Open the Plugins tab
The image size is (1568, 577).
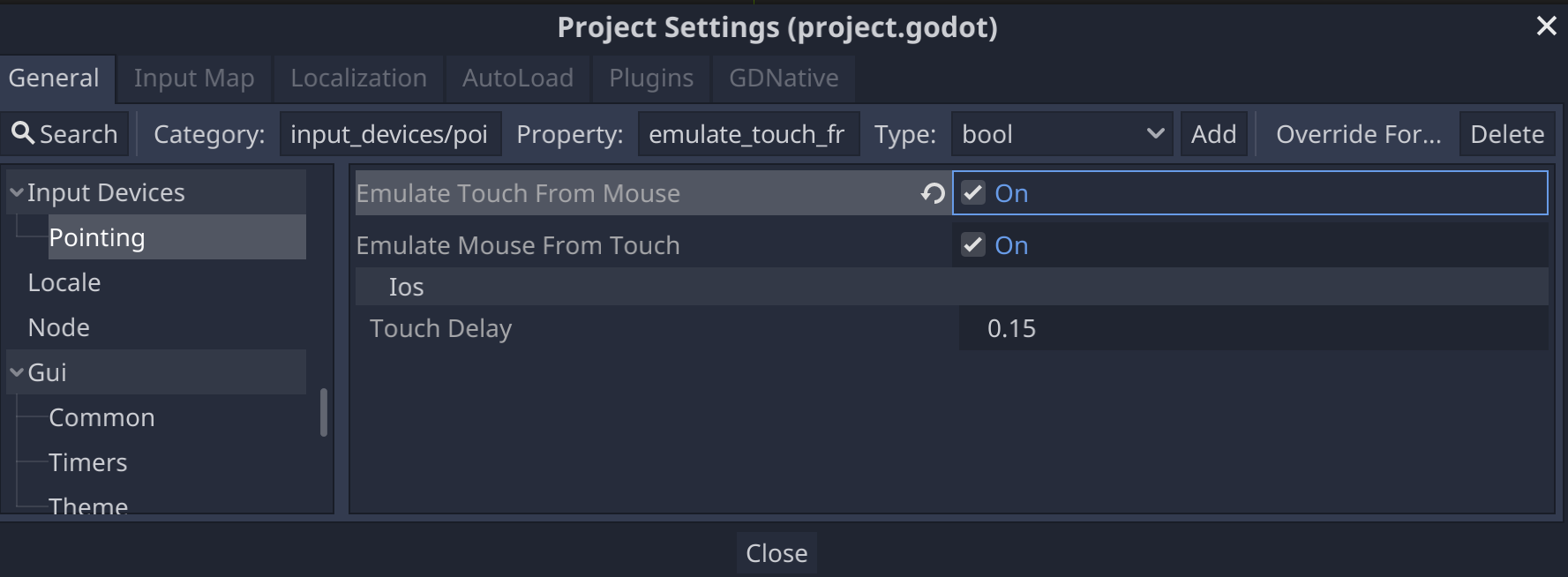650,78
